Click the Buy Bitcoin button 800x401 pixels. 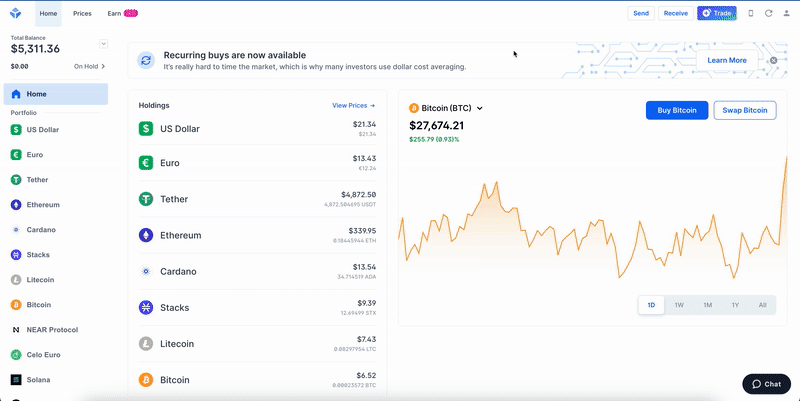tap(677, 110)
